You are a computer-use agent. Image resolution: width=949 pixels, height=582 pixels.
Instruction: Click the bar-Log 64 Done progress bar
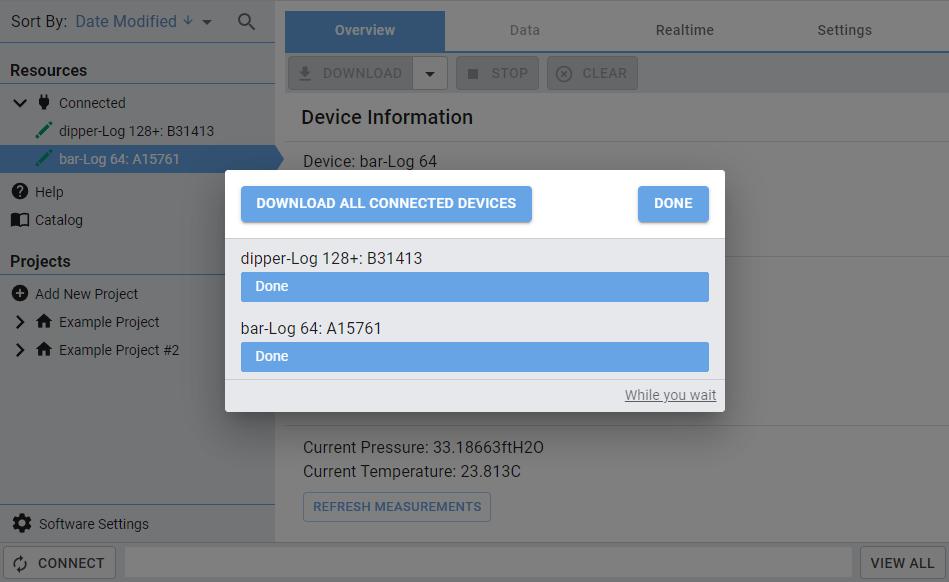tap(474, 357)
